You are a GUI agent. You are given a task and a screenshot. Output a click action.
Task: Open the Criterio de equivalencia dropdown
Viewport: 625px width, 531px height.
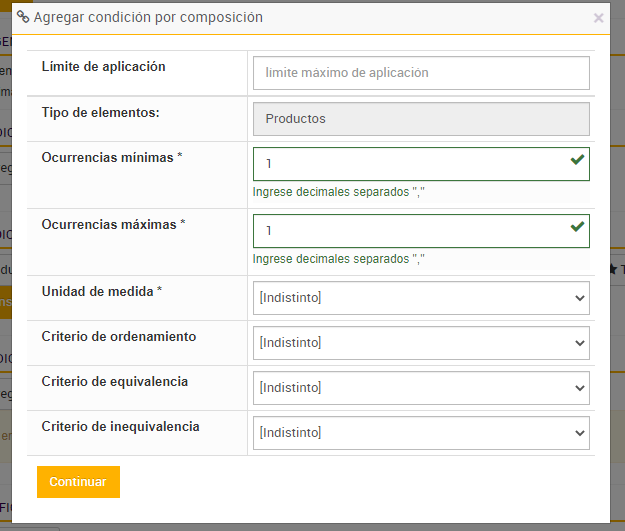point(421,388)
